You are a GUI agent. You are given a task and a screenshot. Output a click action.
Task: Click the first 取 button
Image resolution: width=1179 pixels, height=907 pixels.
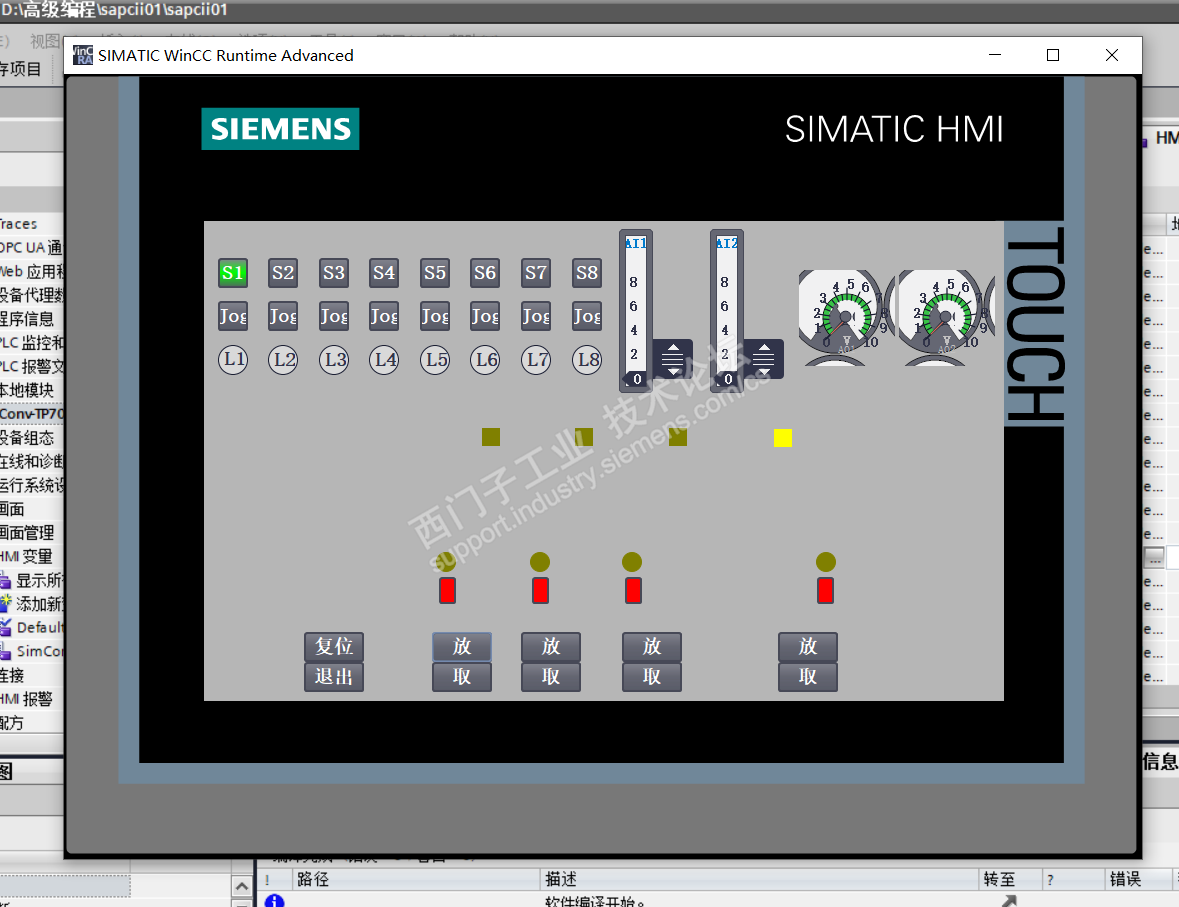pyautogui.click(x=462, y=677)
